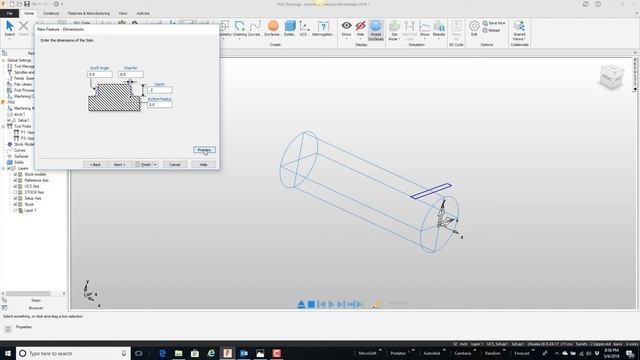
Task: Click simulation Play button
Action: coord(331,304)
